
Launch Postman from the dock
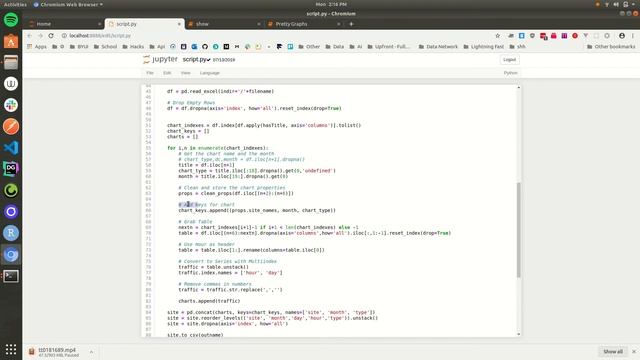click(x=11, y=127)
